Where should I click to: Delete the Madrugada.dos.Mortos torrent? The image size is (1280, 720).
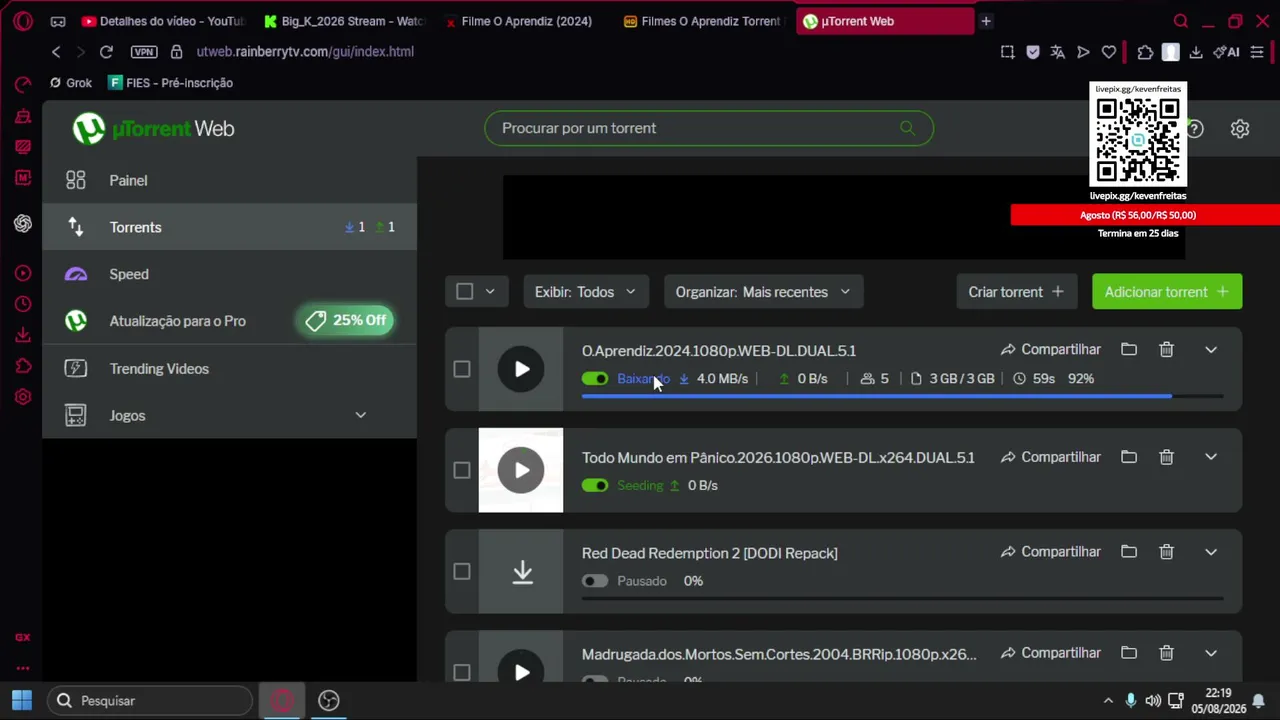pos(1166,653)
